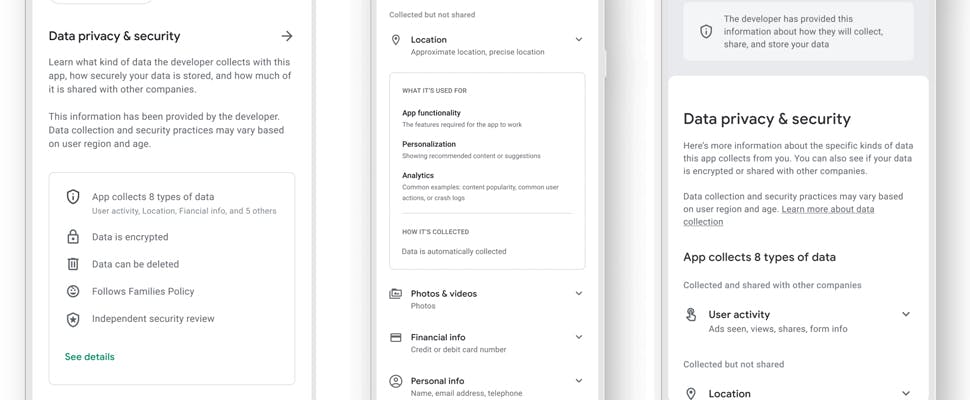Click the lock icon for encrypted data
The height and width of the screenshot is (400, 970).
(73, 237)
